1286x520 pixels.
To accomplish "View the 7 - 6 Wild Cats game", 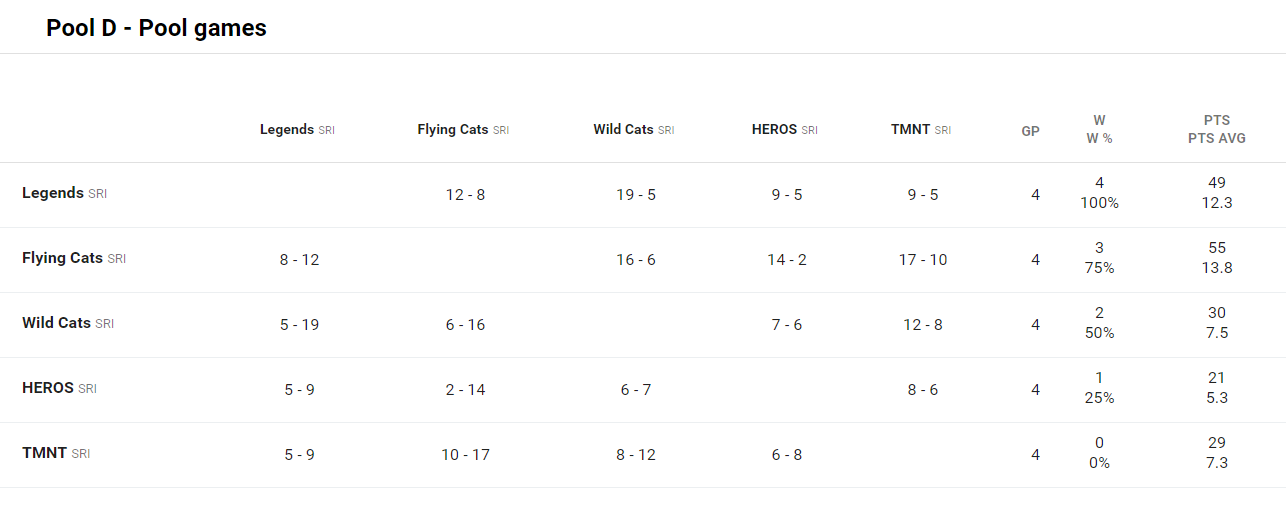I will click(x=787, y=325).
